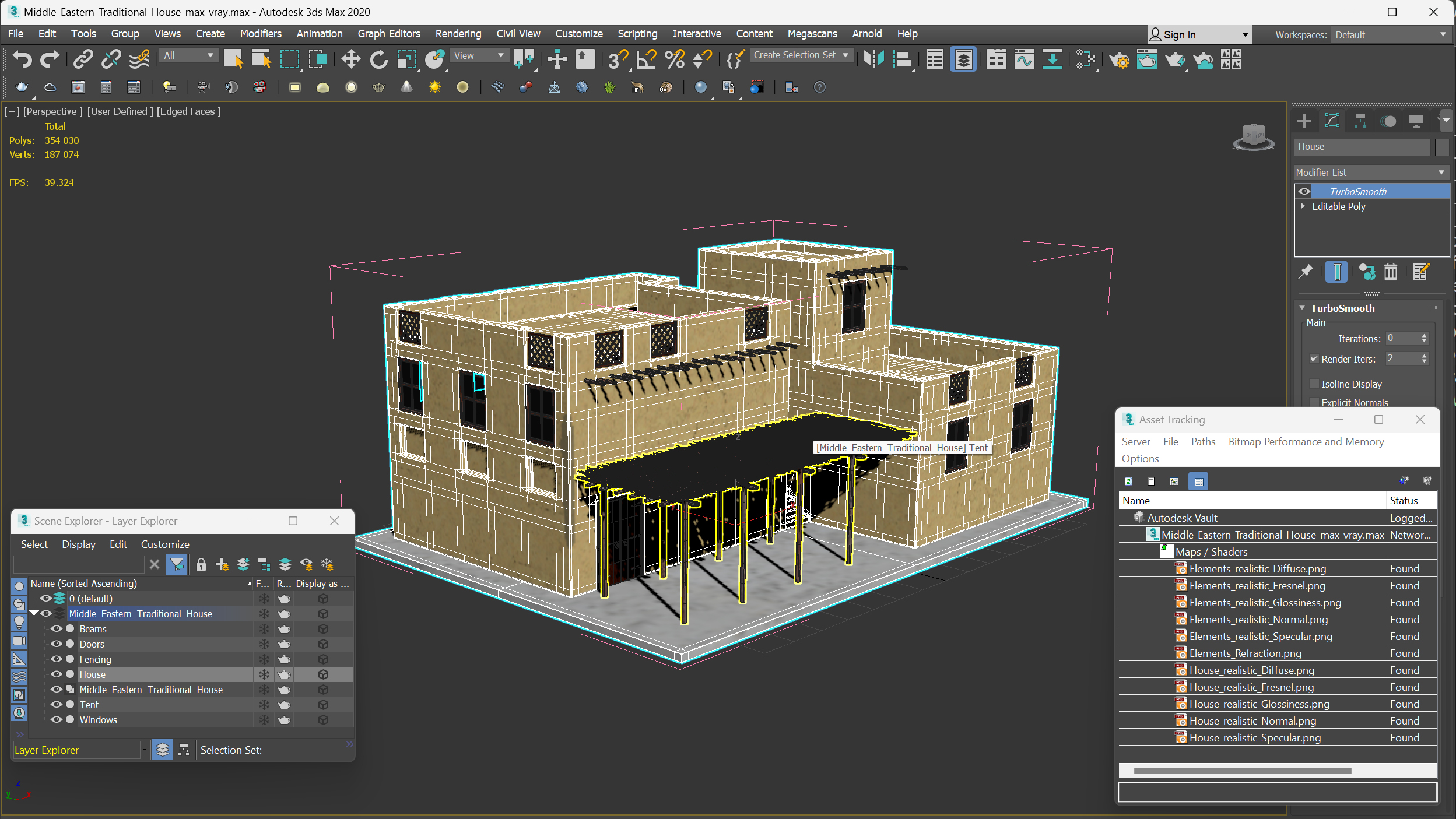Toggle Render Iters checkbox
Image resolution: width=1456 pixels, height=819 pixels.
pyautogui.click(x=1314, y=359)
